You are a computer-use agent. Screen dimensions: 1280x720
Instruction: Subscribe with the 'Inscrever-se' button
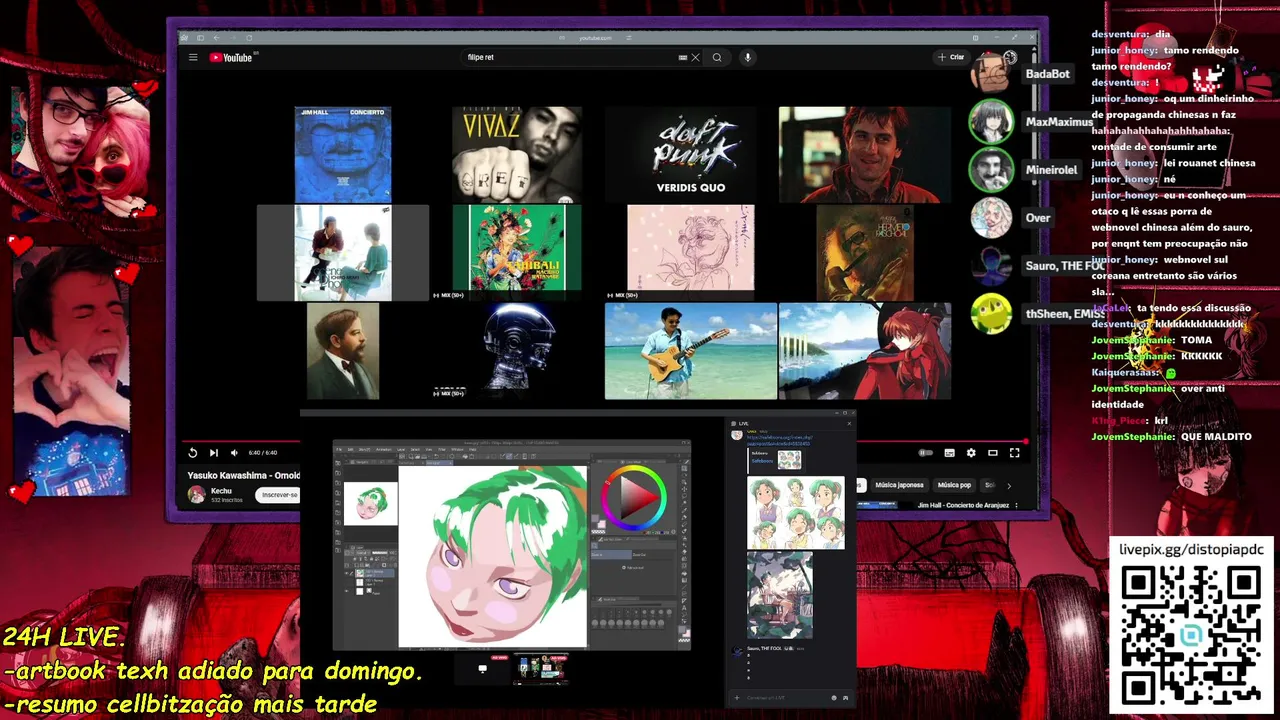[279, 495]
